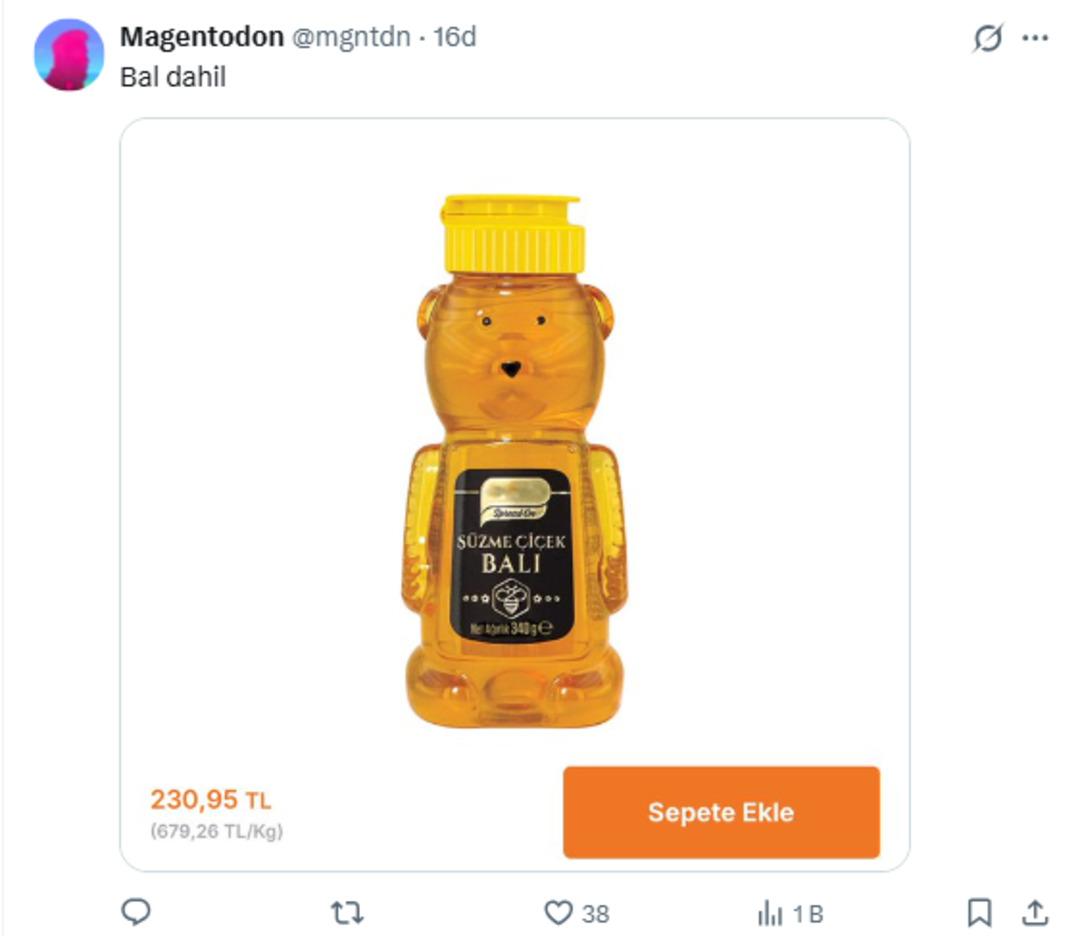Like the post with the heart icon

pos(557,912)
